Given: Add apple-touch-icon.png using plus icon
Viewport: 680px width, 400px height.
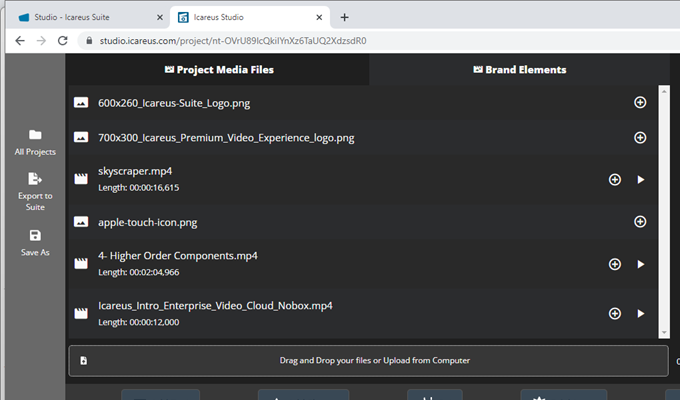Looking at the screenshot, I should pos(640,221).
